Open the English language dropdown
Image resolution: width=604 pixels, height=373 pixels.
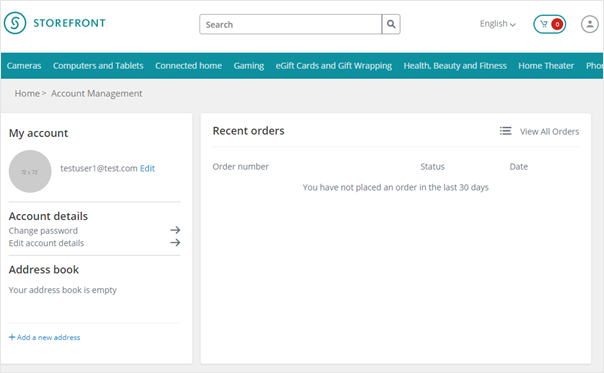(497, 24)
